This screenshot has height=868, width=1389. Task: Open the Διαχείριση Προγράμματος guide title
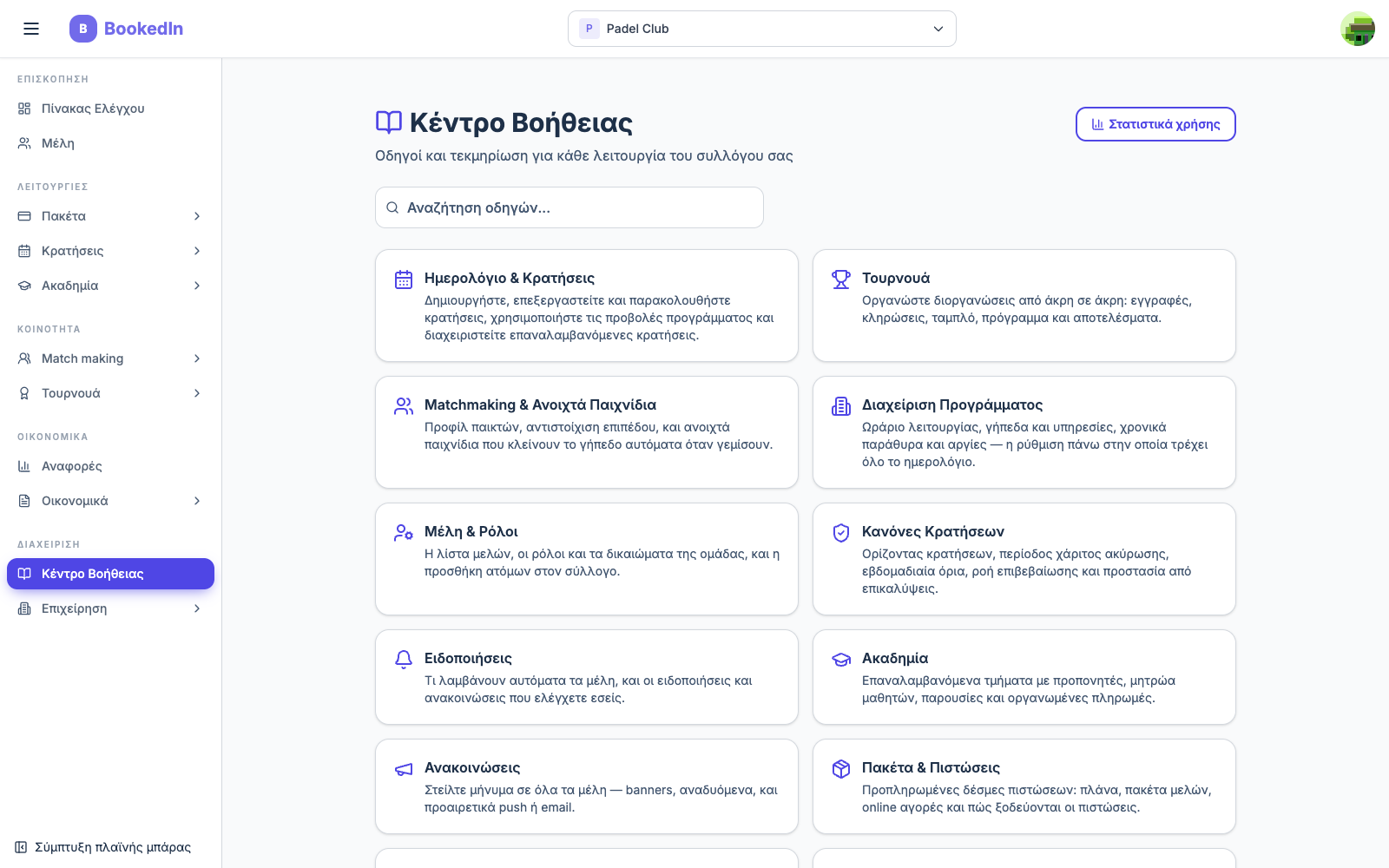(952, 404)
